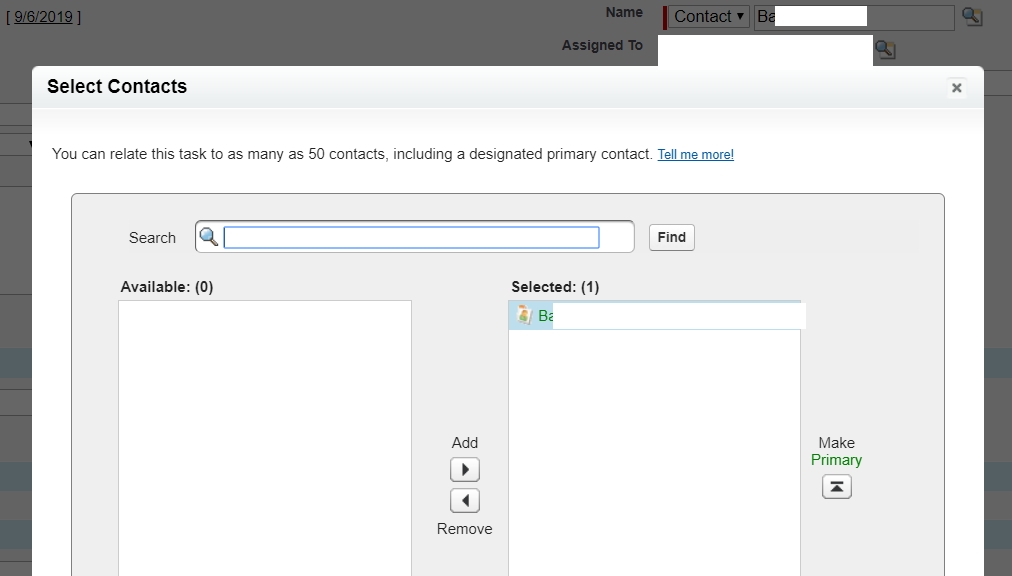Click the magnifier icon inside Search box
Screen dimensions: 1012x576
209,237
